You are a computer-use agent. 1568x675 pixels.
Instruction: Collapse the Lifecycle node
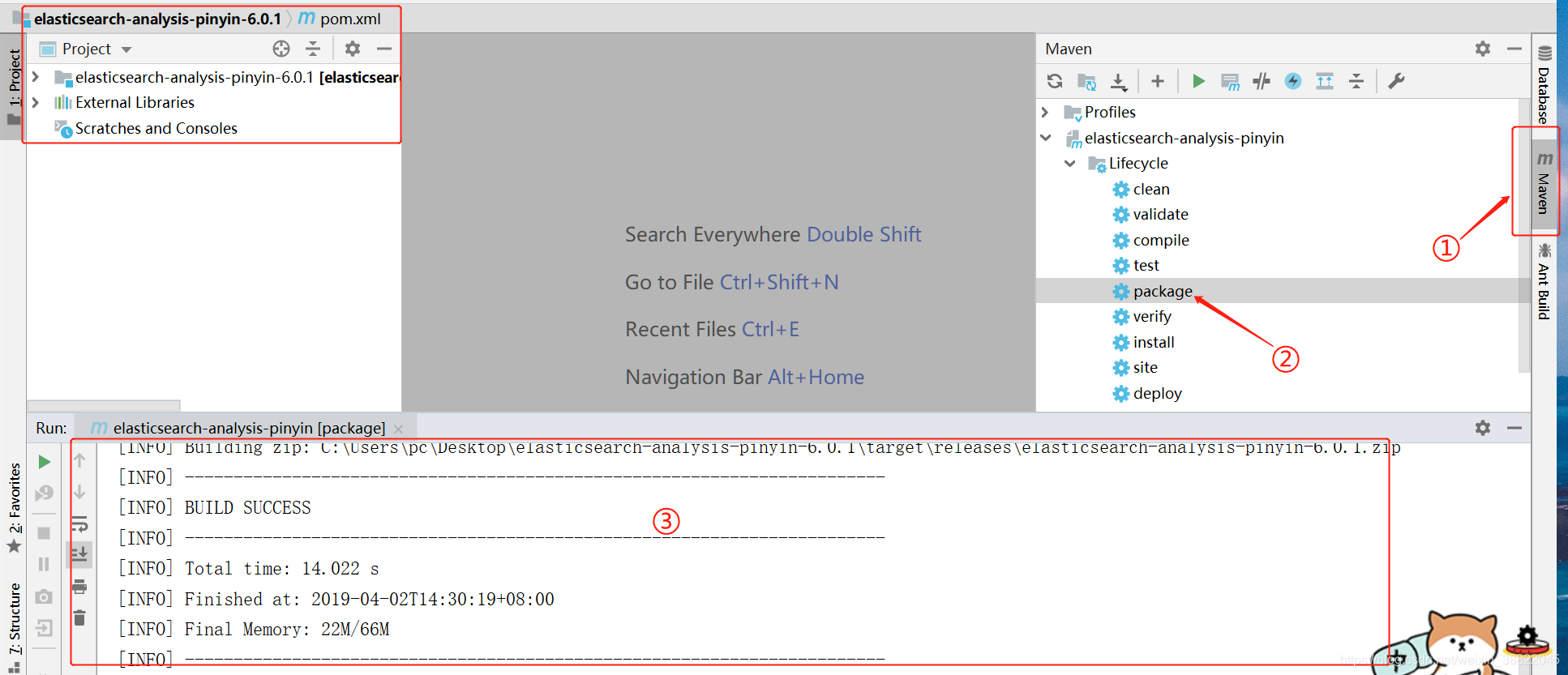click(x=1070, y=163)
